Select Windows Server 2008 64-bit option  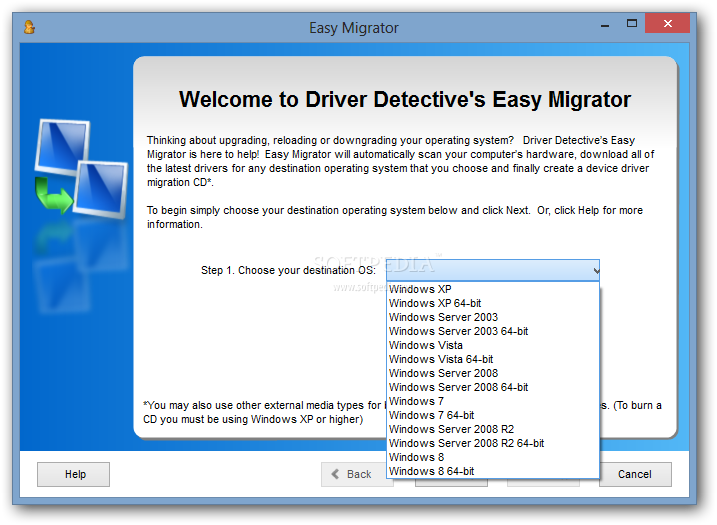[492, 387]
